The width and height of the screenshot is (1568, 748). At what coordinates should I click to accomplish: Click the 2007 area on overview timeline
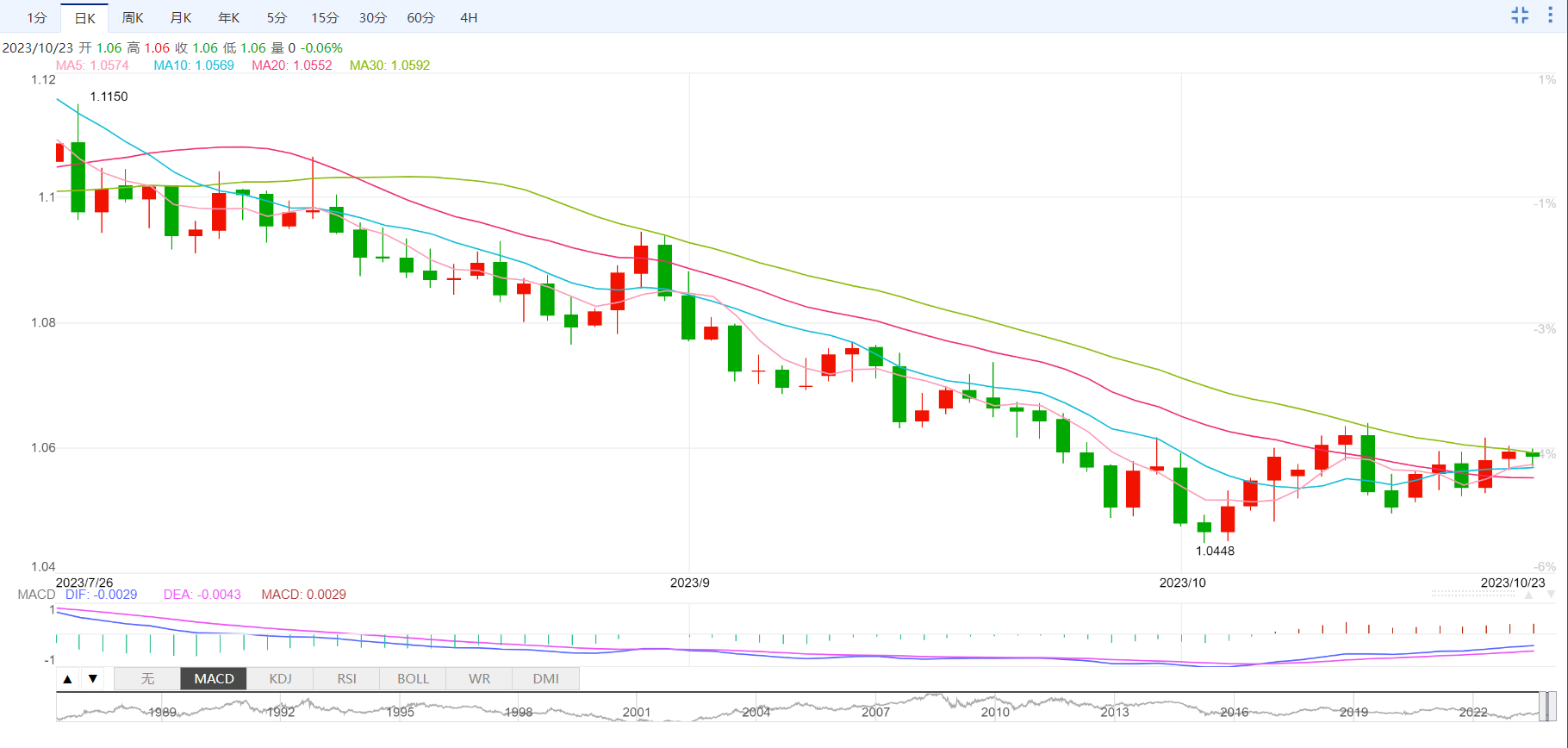click(x=875, y=711)
